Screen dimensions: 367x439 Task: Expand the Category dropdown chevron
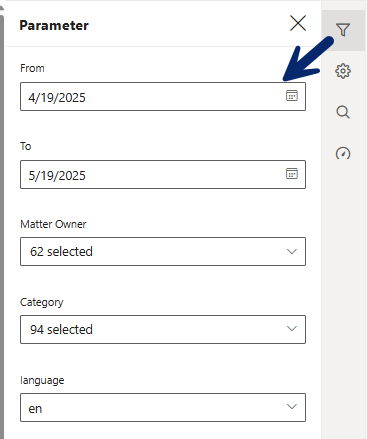click(292, 329)
